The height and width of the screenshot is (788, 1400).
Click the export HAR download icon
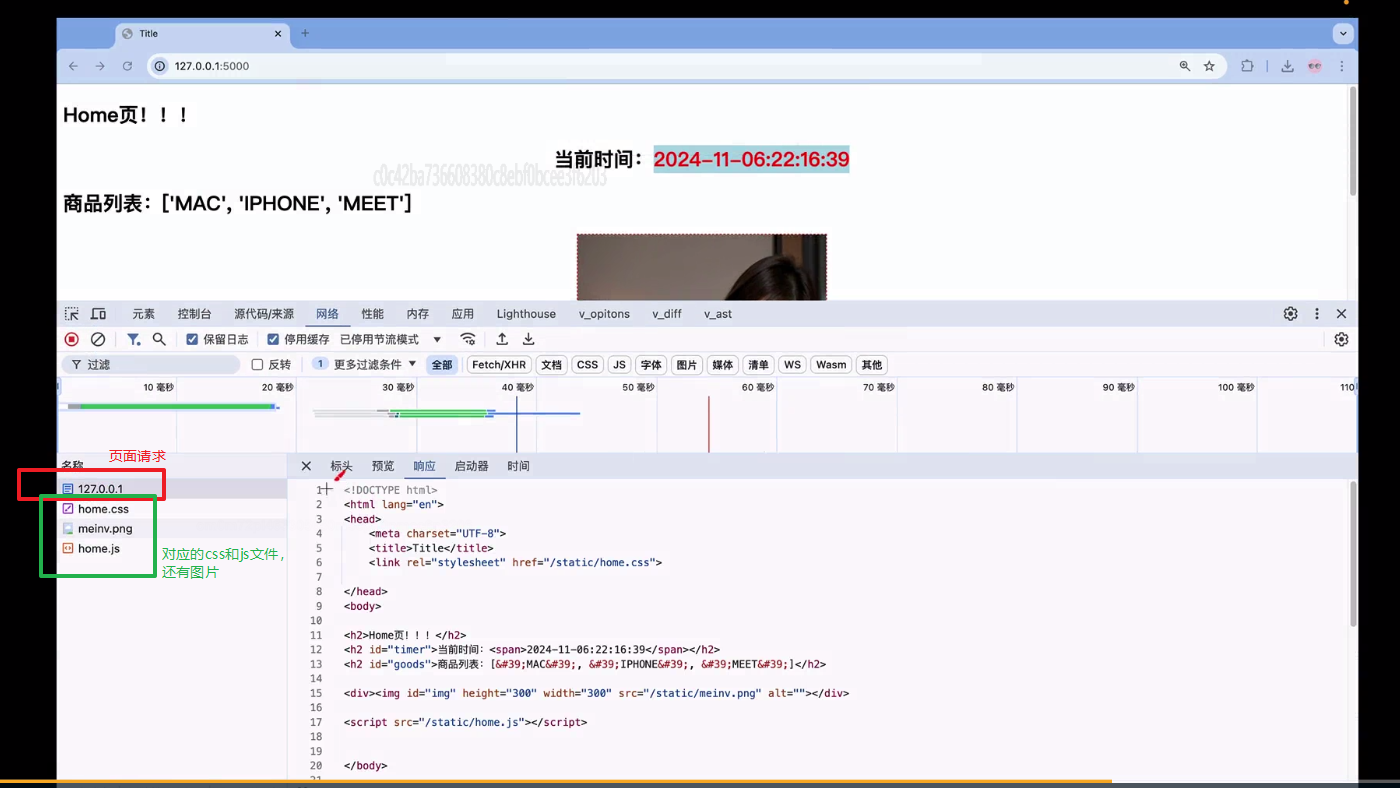(x=529, y=339)
